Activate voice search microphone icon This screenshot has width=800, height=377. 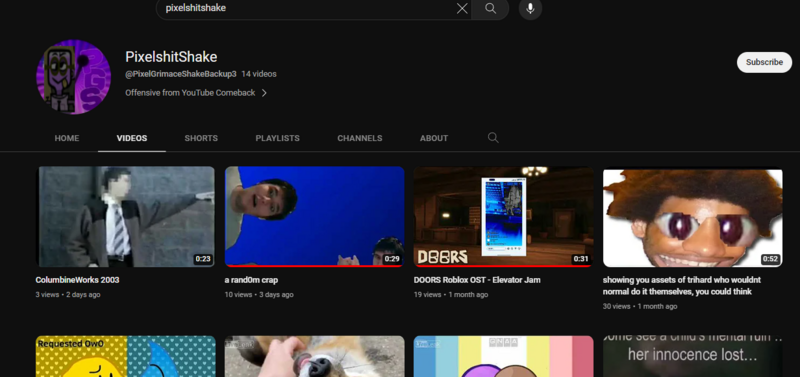pos(530,8)
